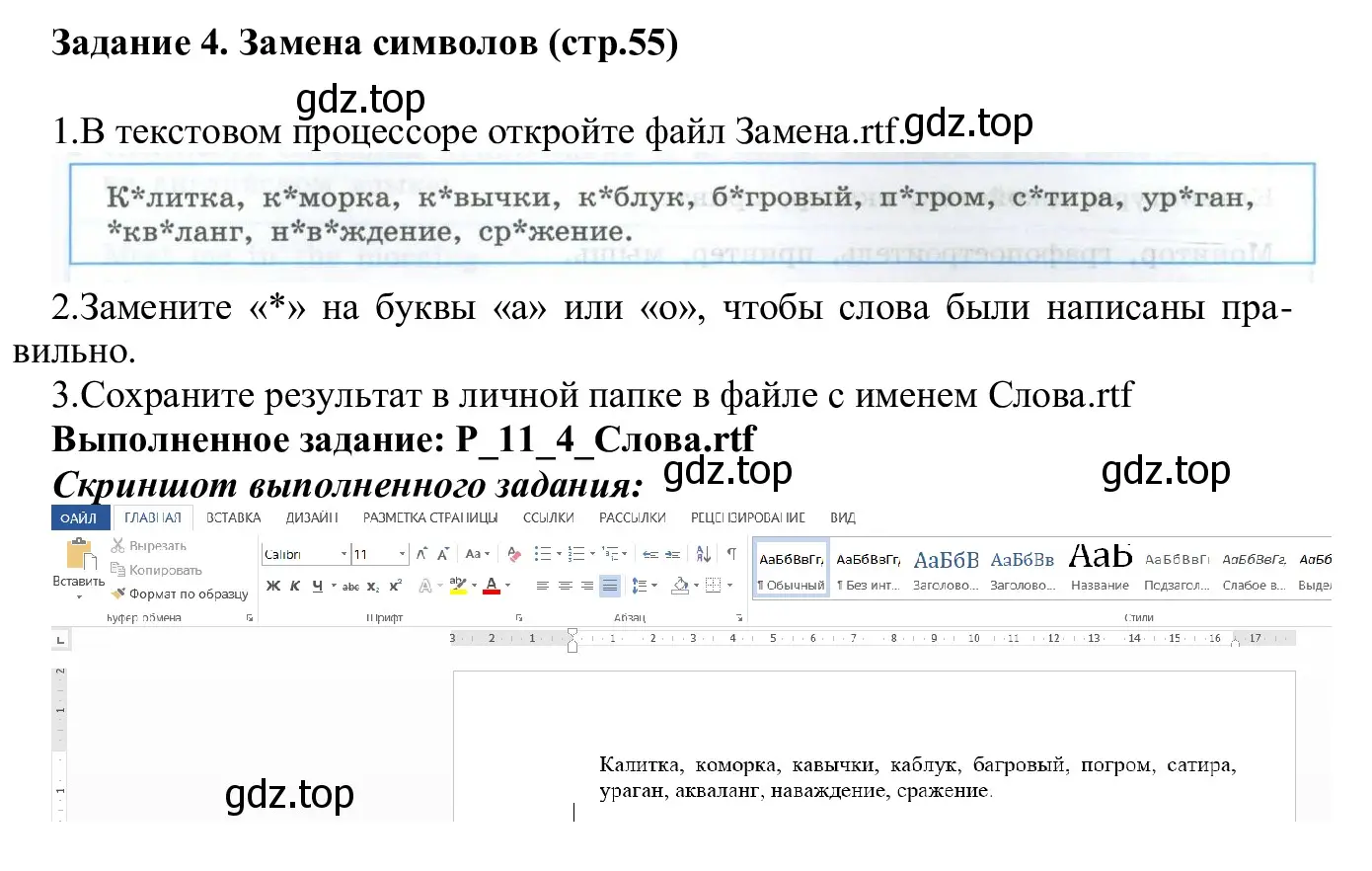The width and height of the screenshot is (1372, 871).
Task: Apply the second Заголовок heading style
Action: (x=1023, y=570)
